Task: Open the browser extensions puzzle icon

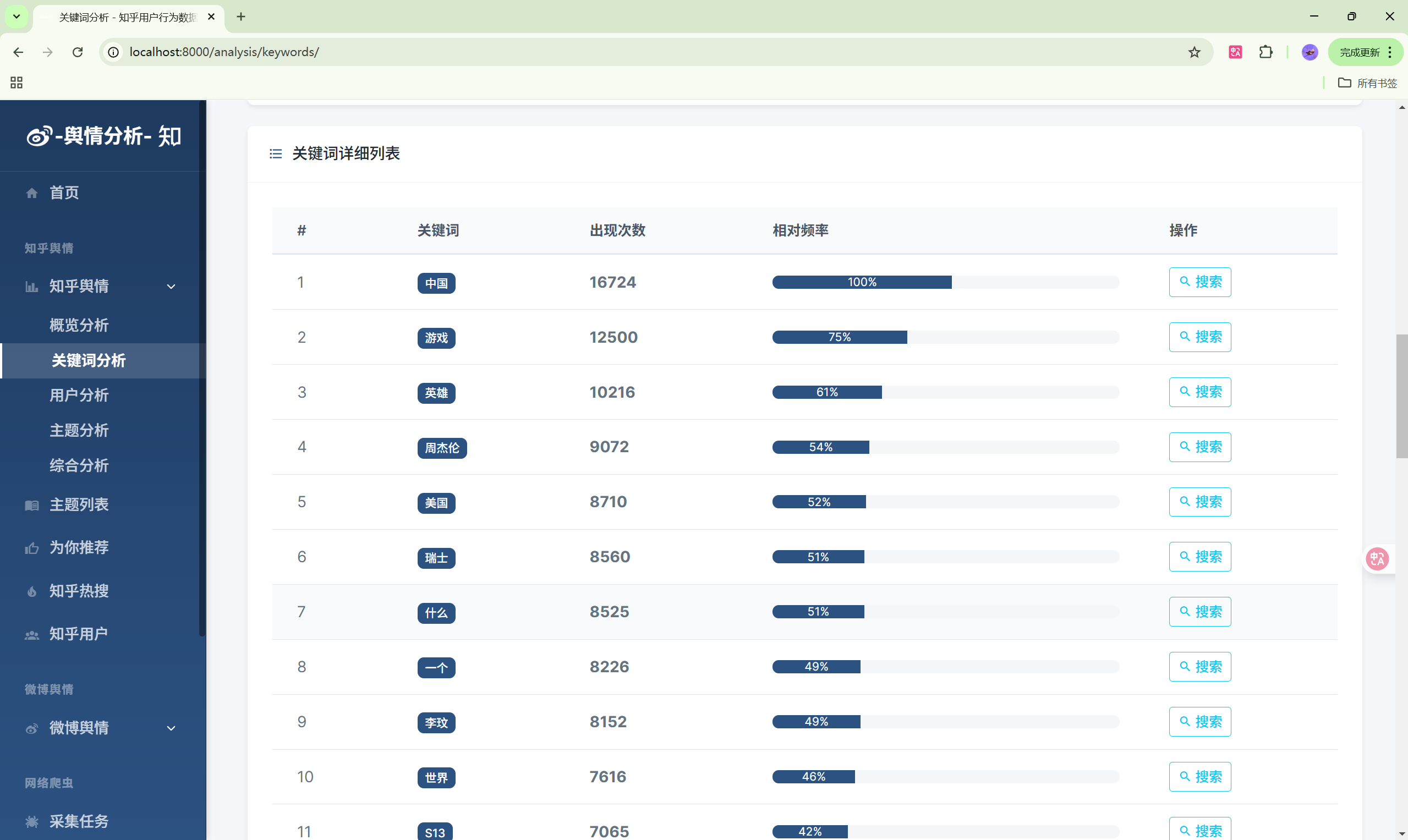Action: pyautogui.click(x=1265, y=52)
